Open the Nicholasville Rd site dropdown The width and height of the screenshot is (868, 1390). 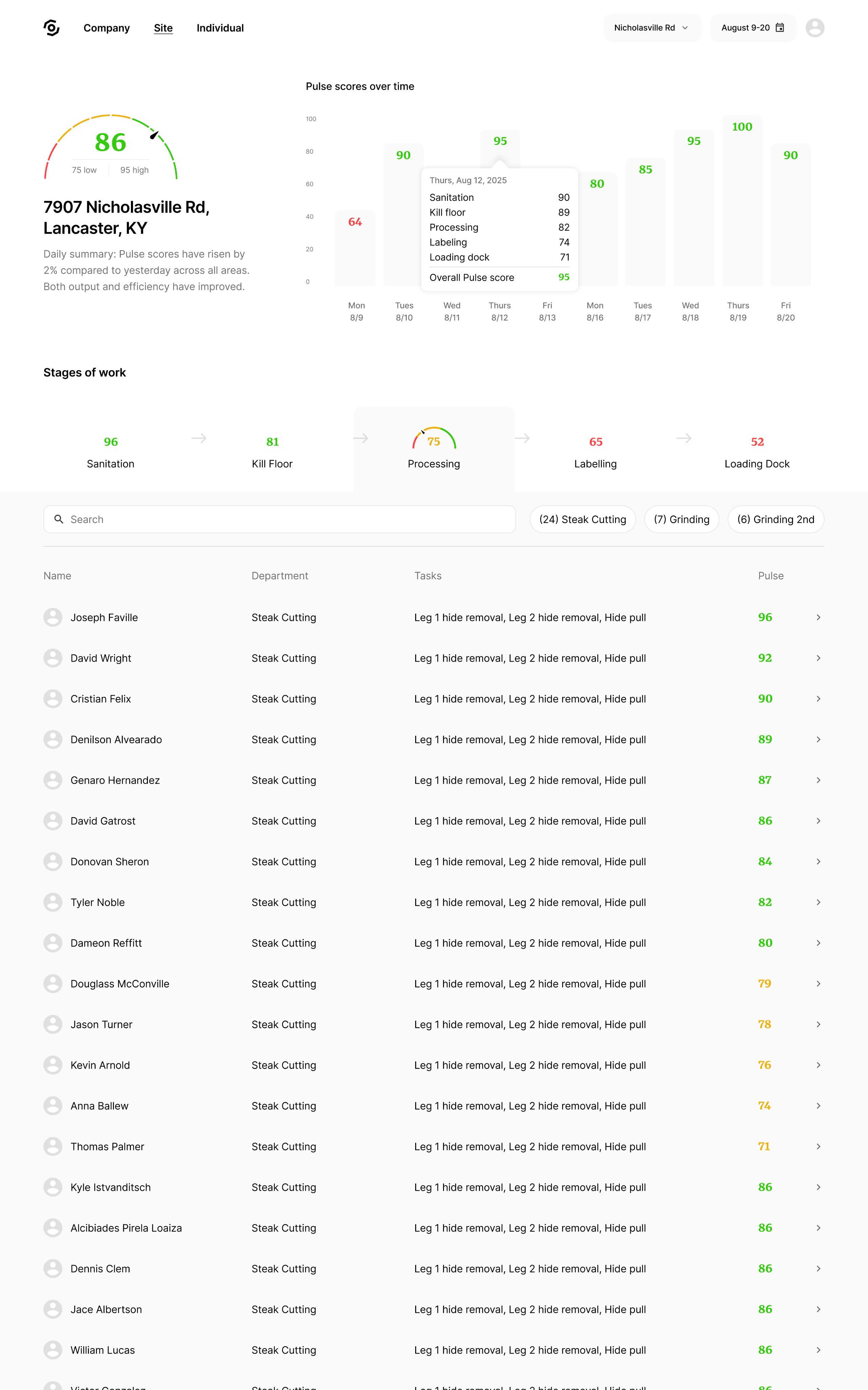click(651, 27)
